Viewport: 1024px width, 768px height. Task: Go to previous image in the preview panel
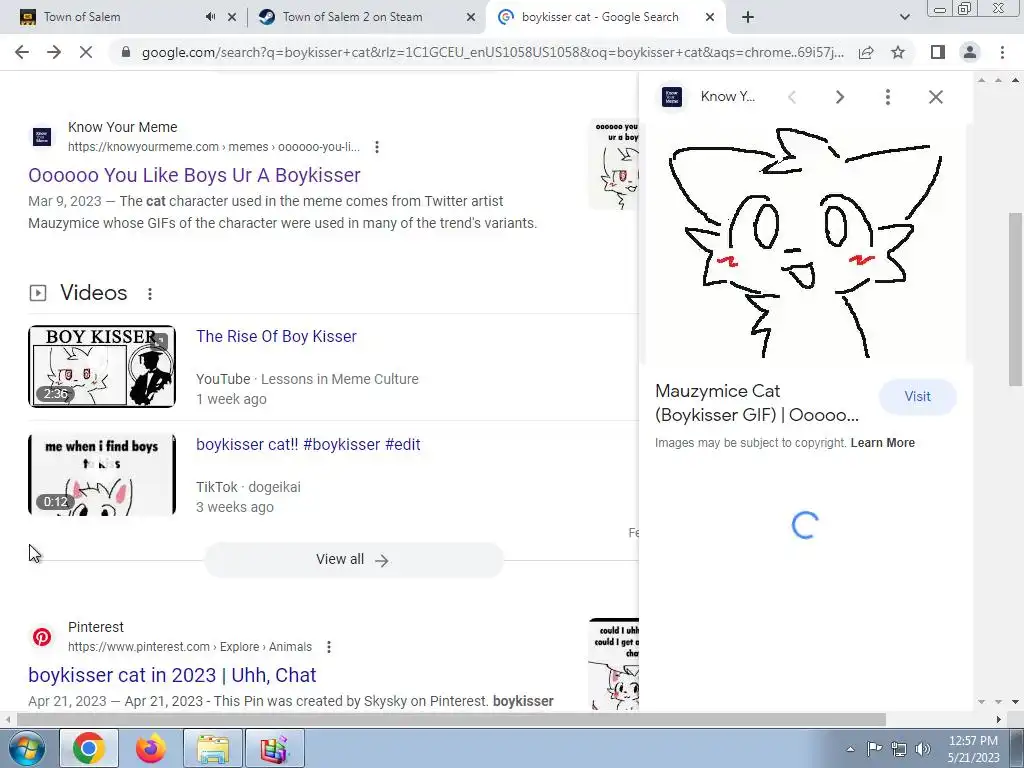pyautogui.click(x=792, y=97)
